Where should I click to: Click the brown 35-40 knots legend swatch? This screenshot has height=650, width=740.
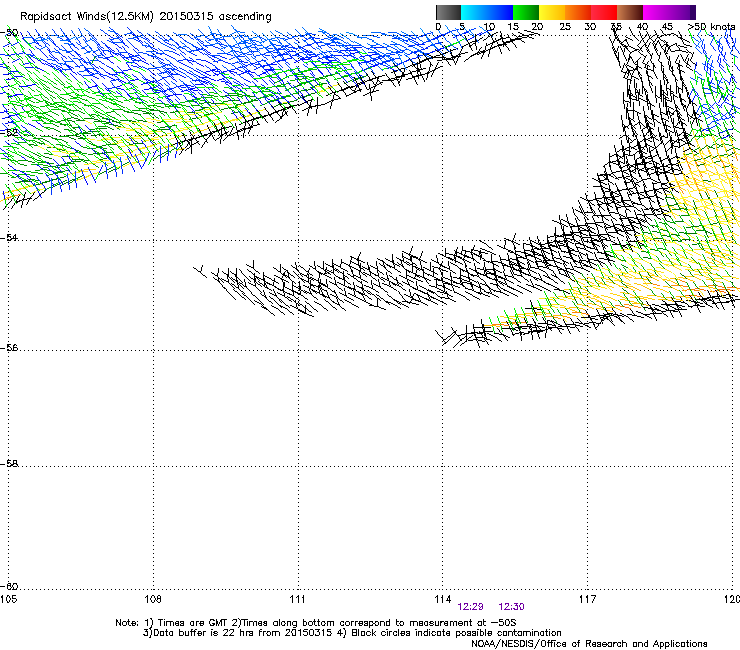point(630,12)
